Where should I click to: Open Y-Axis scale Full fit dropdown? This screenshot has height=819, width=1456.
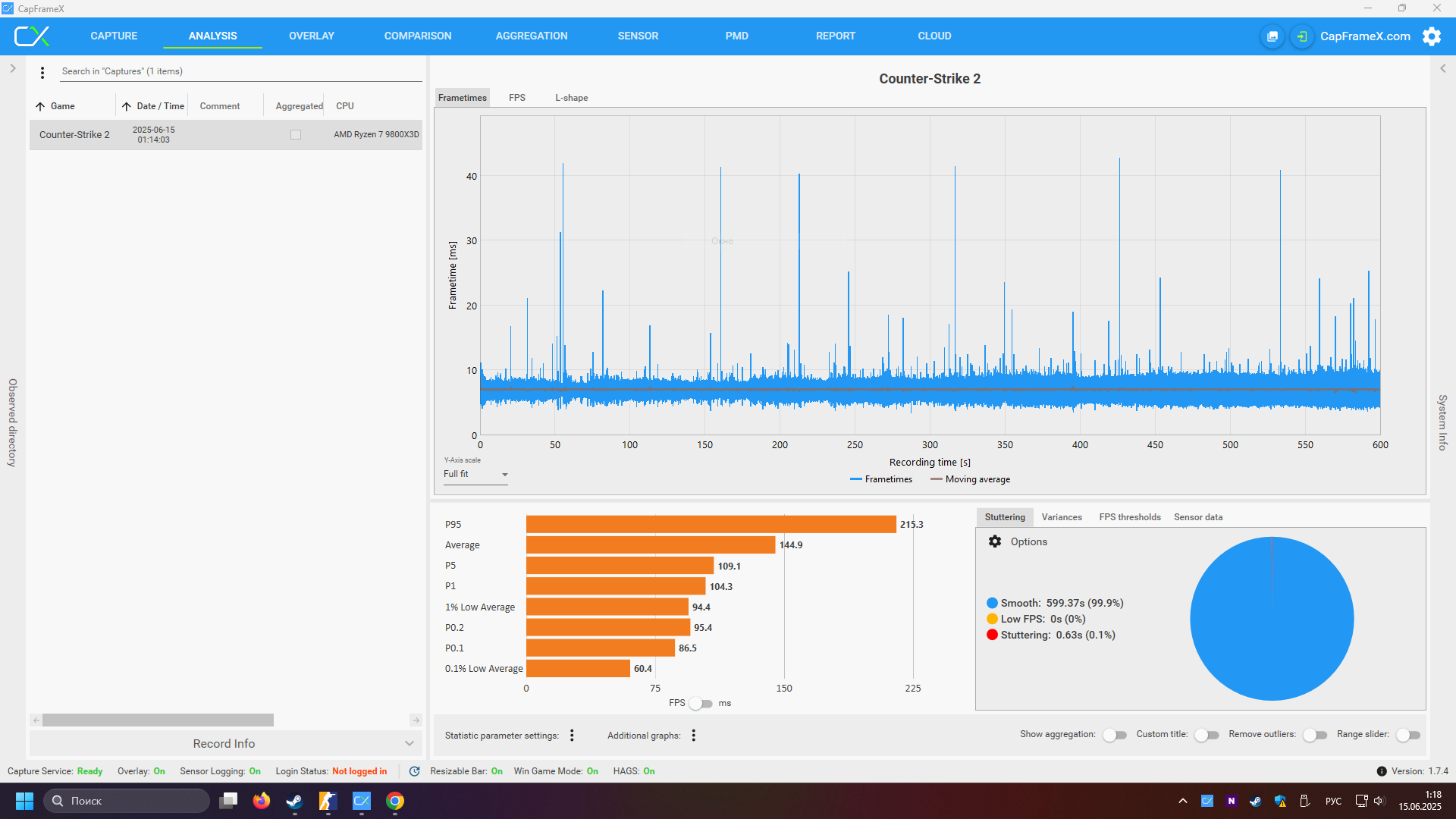click(475, 475)
